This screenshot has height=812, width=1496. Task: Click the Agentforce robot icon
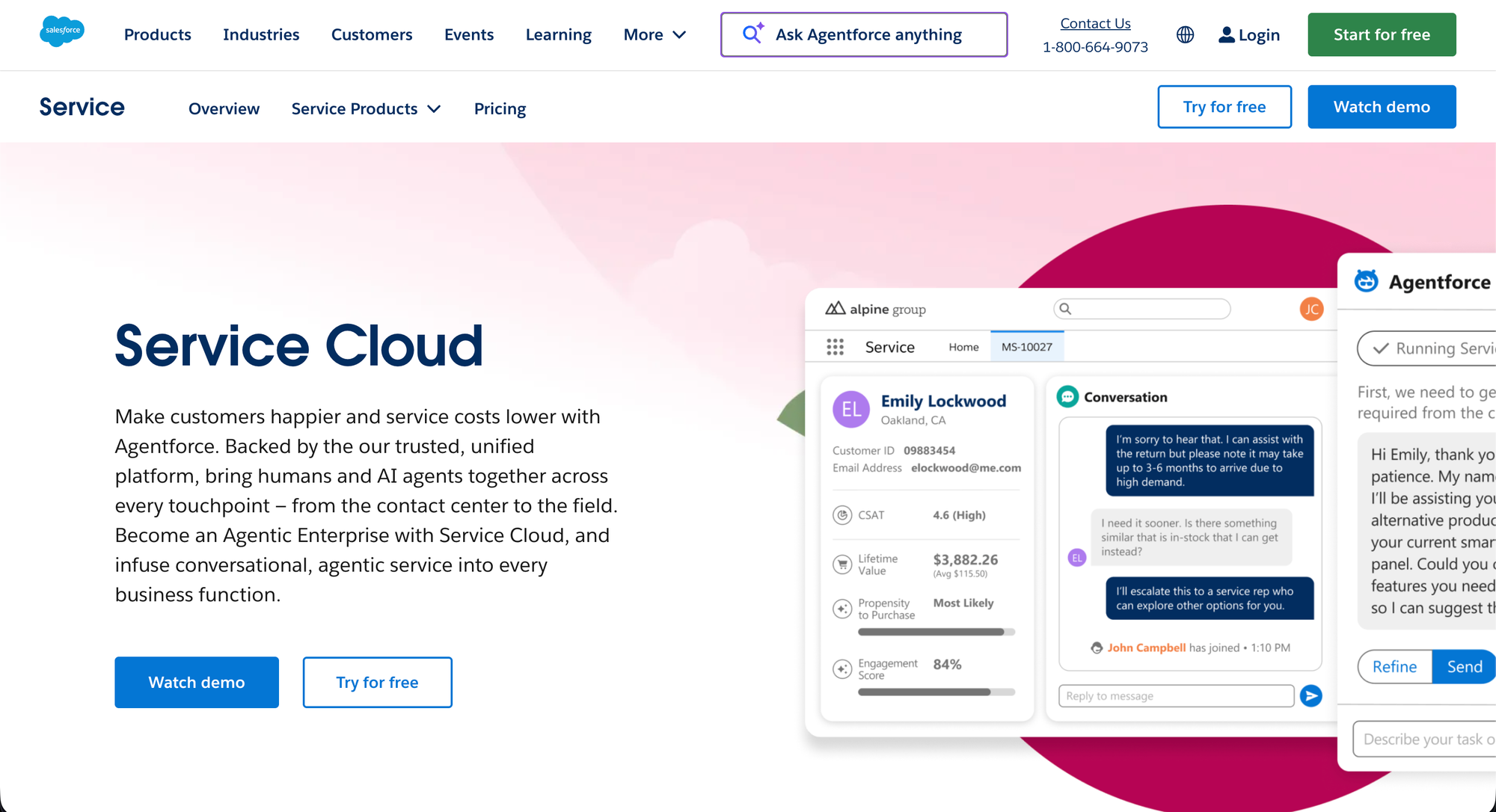coord(1365,280)
